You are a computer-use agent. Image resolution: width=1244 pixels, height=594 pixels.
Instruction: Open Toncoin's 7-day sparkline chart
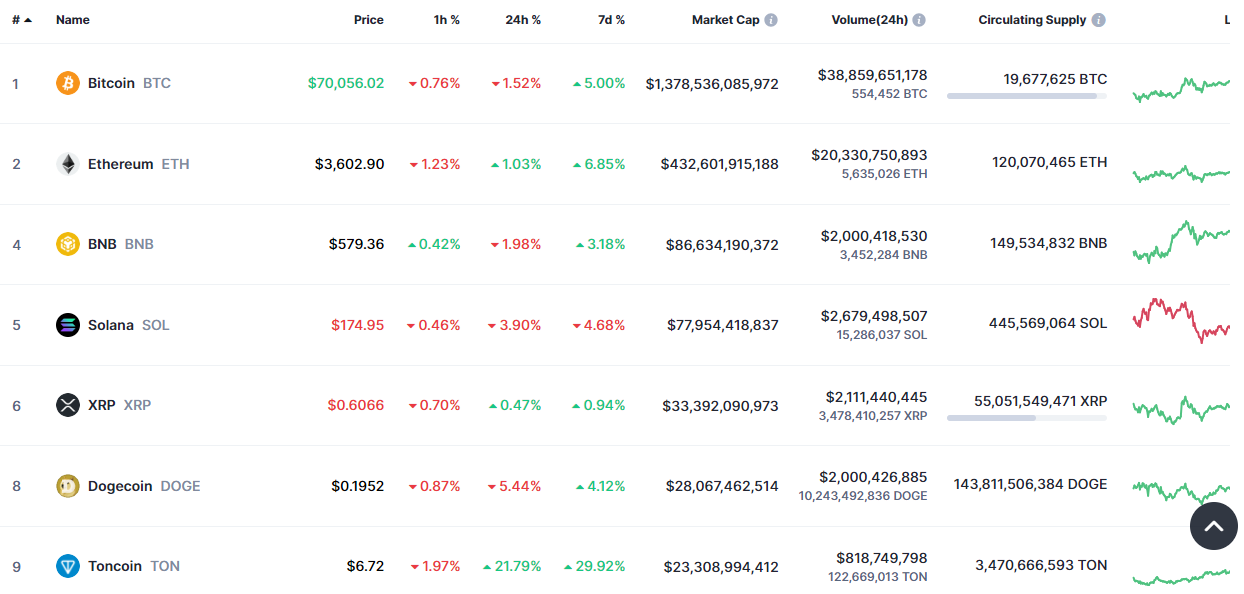click(x=1181, y=577)
